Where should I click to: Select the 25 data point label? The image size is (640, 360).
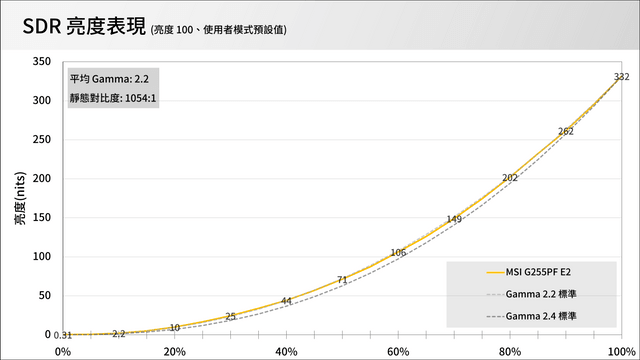pos(231,316)
